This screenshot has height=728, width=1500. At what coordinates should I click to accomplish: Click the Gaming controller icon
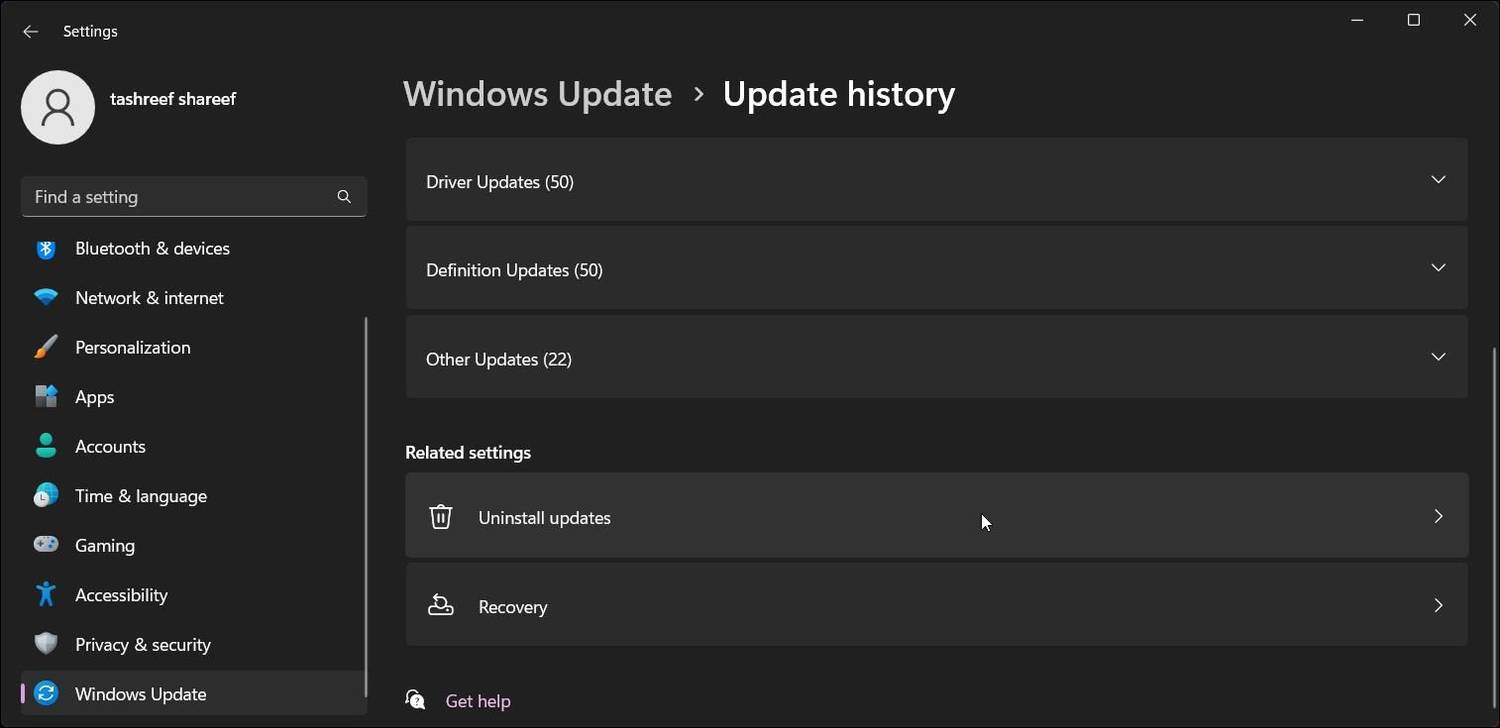coord(46,546)
